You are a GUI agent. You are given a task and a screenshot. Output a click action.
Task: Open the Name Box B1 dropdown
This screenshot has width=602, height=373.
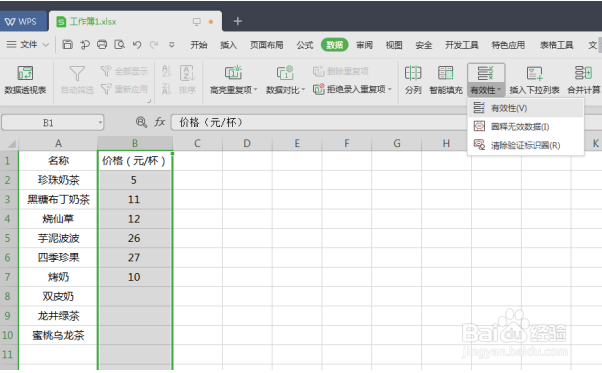100,122
